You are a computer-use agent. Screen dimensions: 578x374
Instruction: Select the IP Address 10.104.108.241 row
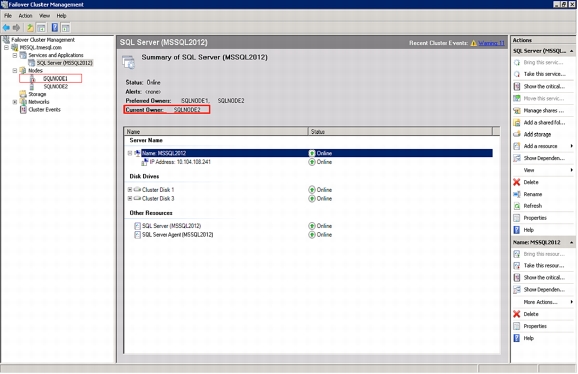pos(180,162)
